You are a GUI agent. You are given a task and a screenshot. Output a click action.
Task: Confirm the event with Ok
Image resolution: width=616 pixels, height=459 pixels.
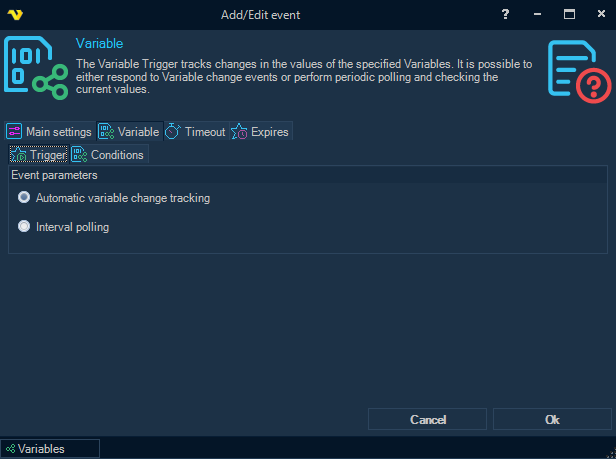tap(552, 420)
